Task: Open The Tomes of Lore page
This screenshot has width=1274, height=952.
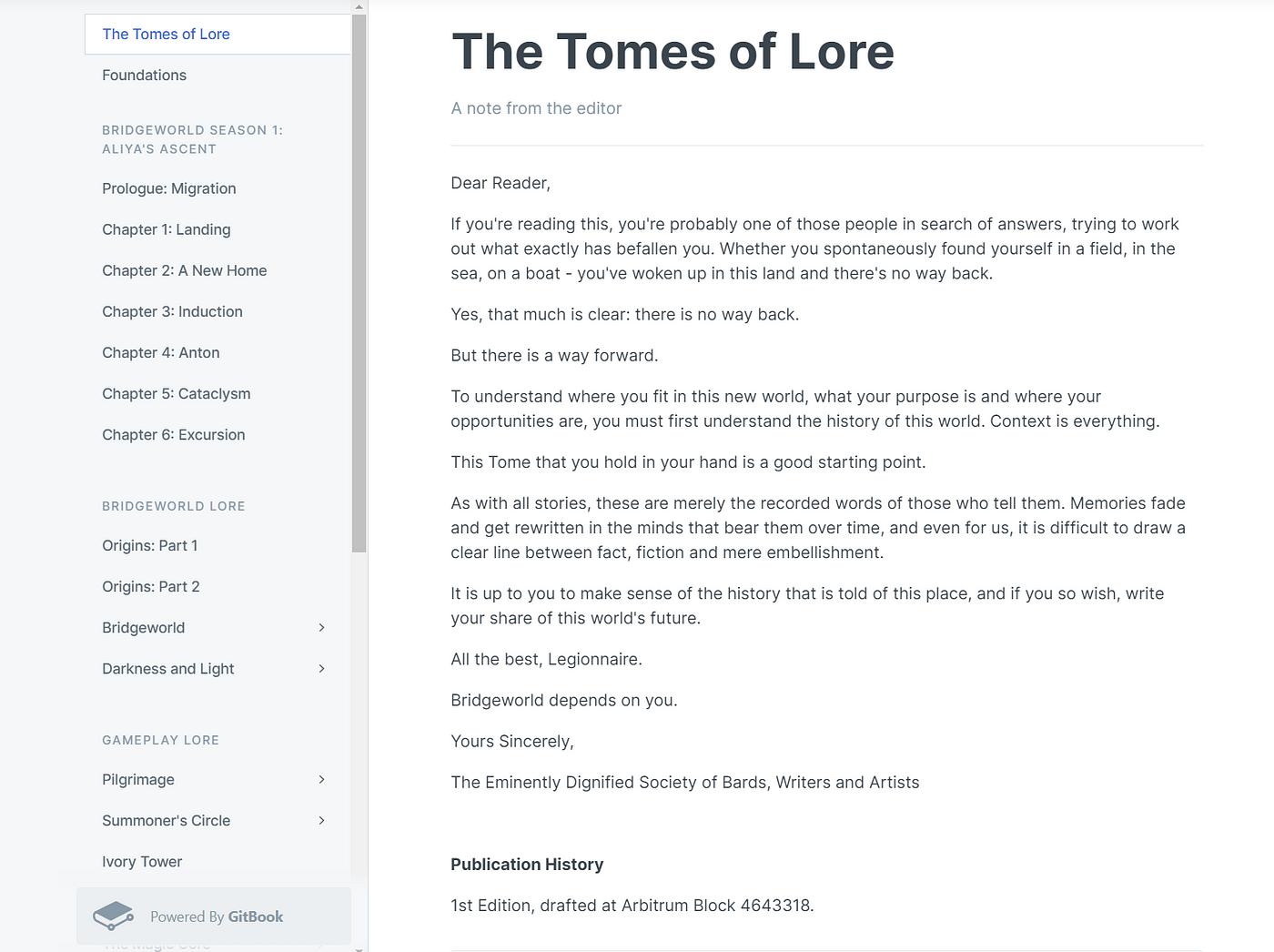Action: (166, 35)
